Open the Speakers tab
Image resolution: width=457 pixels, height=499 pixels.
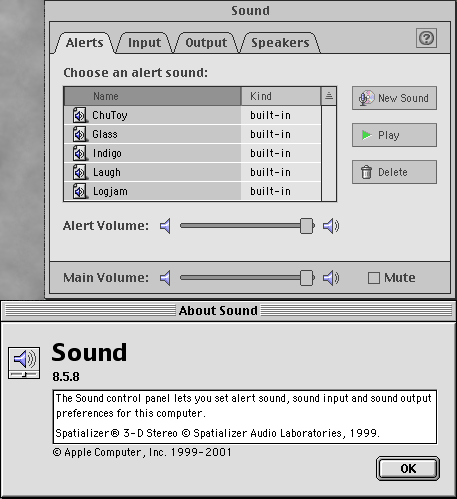[280, 43]
